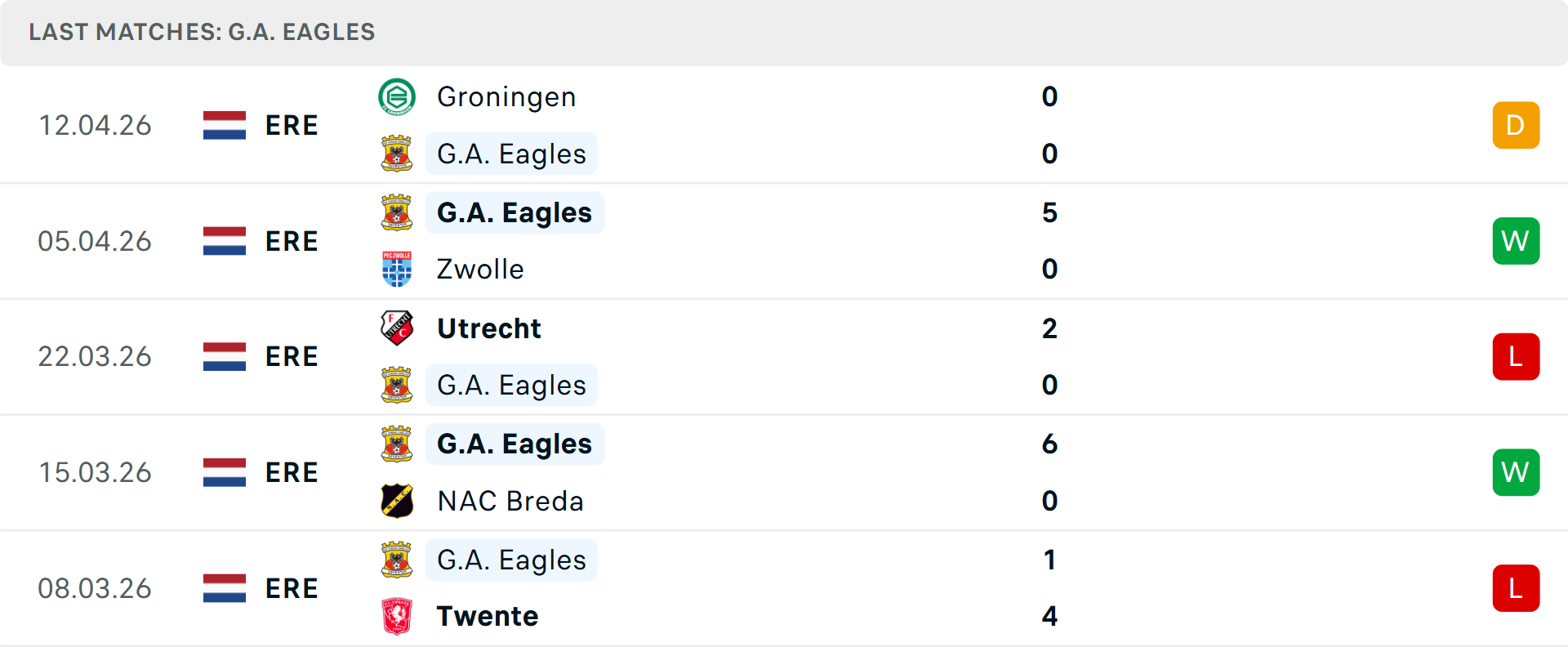The height and width of the screenshot is (647, 1568).
Task: Click the Dutch flag next to 08.03.26
Action: [x=224, y=587]
